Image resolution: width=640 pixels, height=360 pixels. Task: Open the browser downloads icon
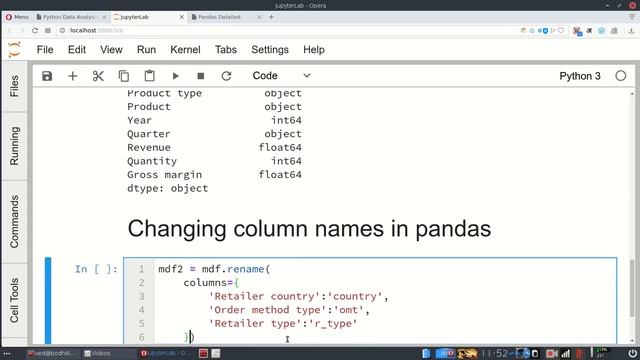tap(631, 31)
